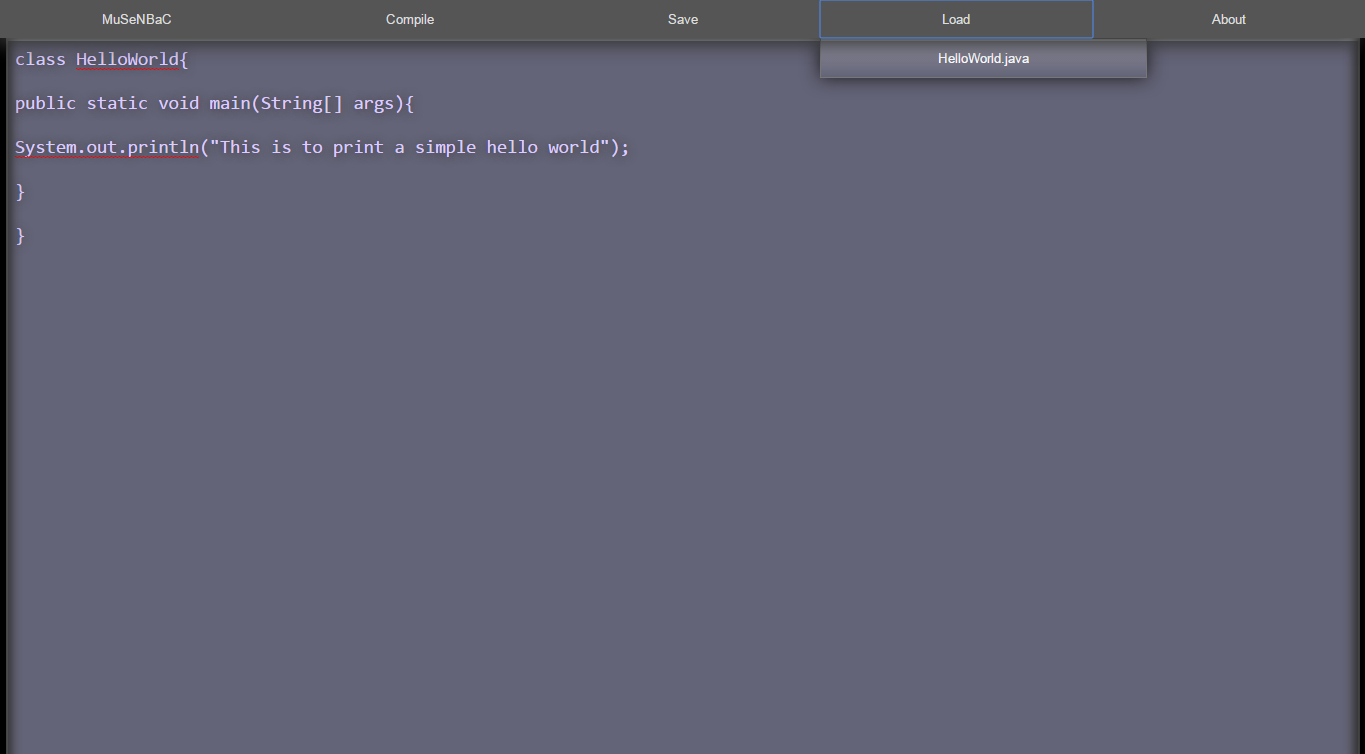Viewport: 1365px width, 754px height.
Task: Open the About section
Action: [x=1228, y=19]
